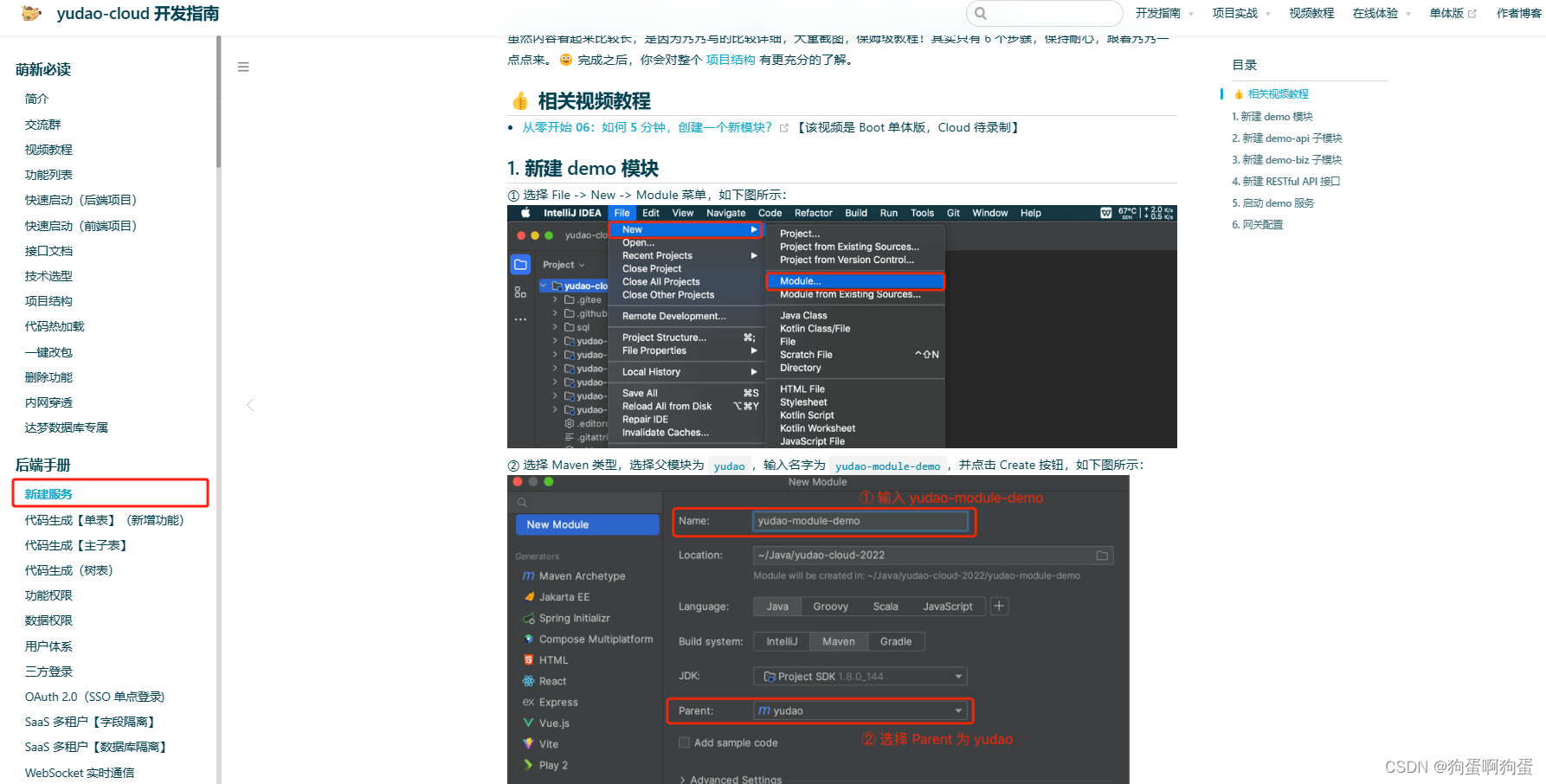The width and height of the screenshot is (1546, 784).
Task: Select Maven build system
Action: click(839, 642)
